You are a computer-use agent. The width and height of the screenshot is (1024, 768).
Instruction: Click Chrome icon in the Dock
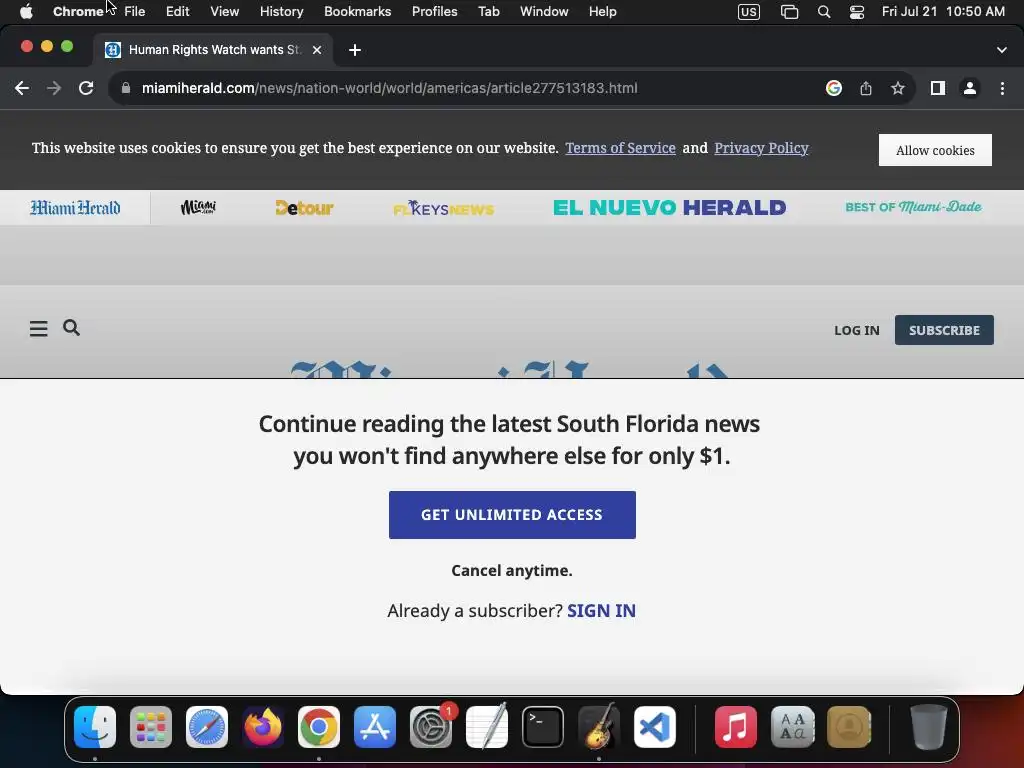(319, 727)
